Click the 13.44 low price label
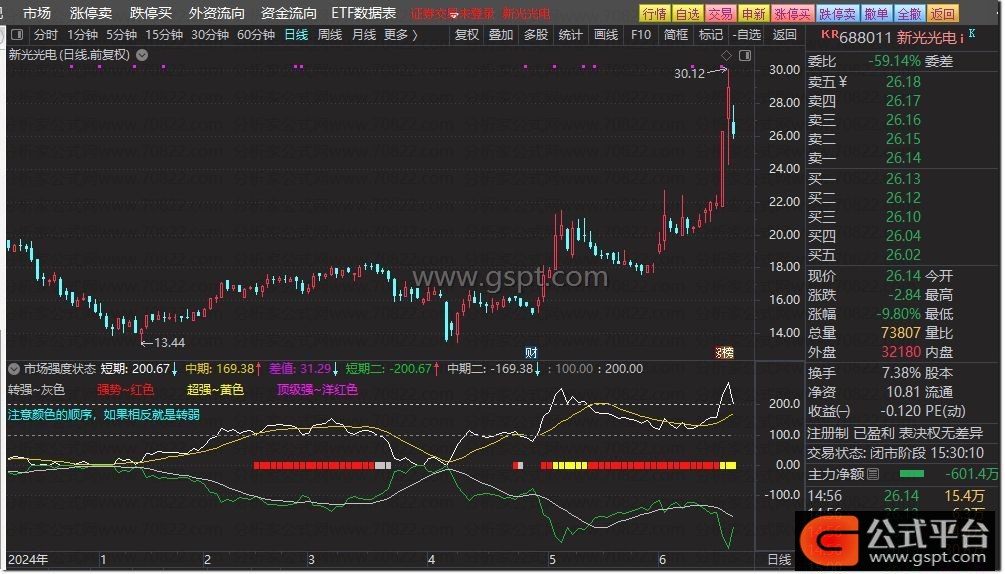 [170, 343]
